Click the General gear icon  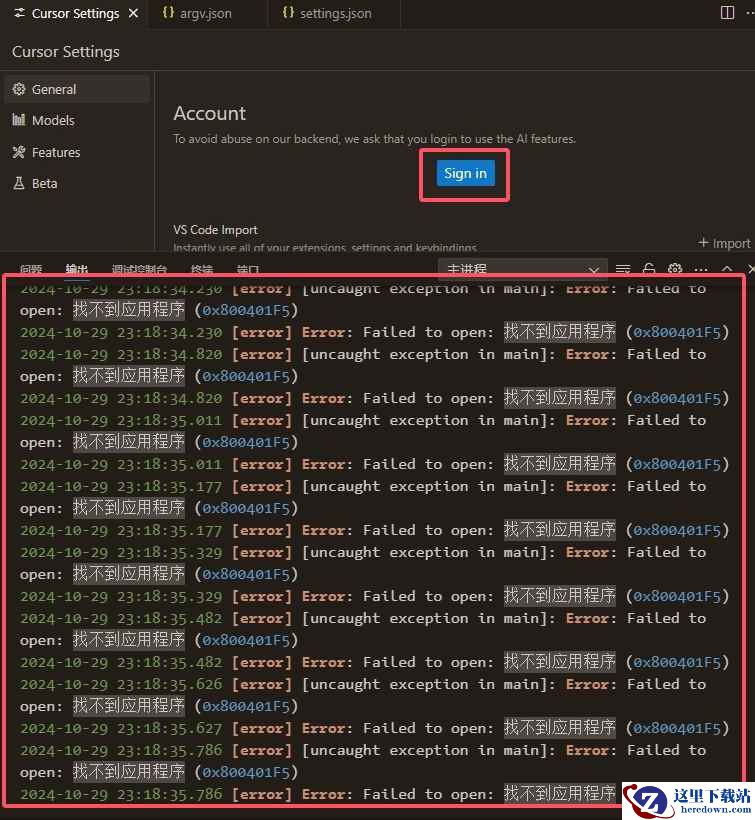pos(19,89)
